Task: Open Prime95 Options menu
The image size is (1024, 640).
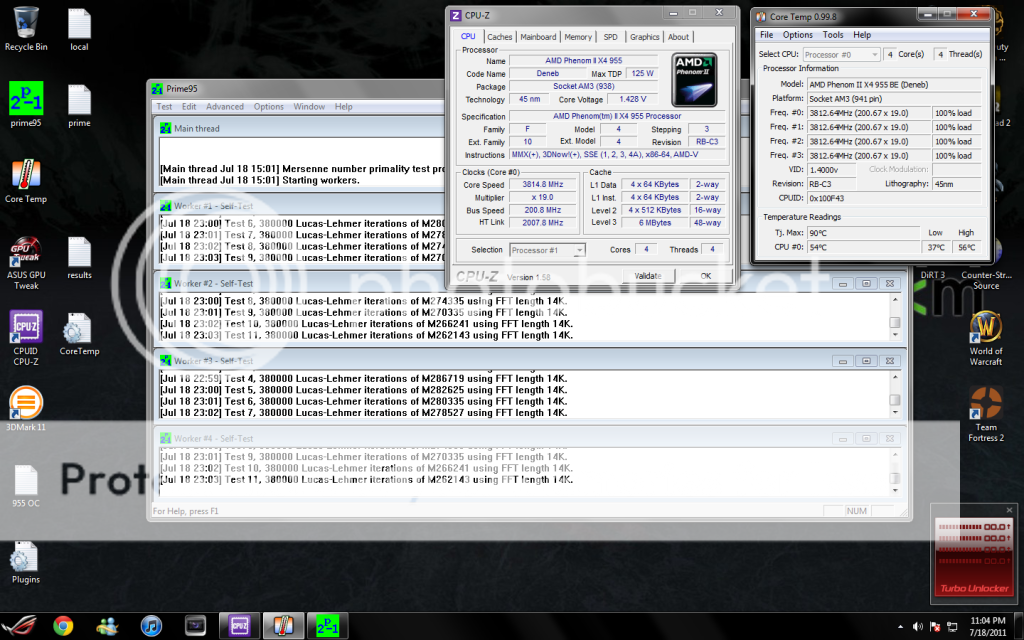Action: (268, 106)
